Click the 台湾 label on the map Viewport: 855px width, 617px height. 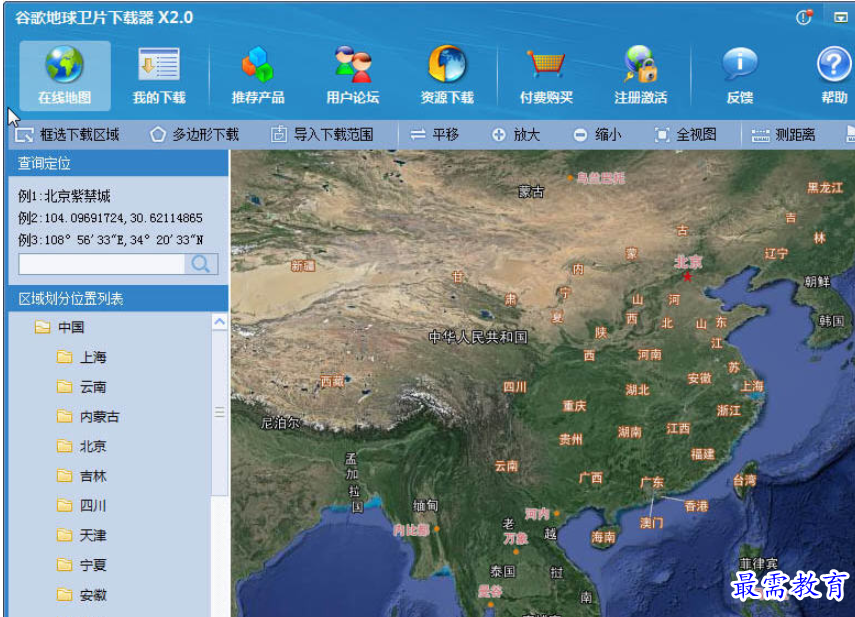[x=745, y=480]
